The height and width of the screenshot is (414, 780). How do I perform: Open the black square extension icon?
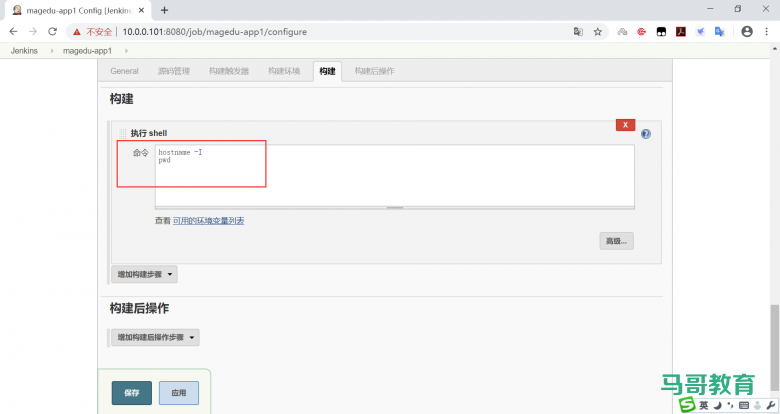click(x=661, y=32)
